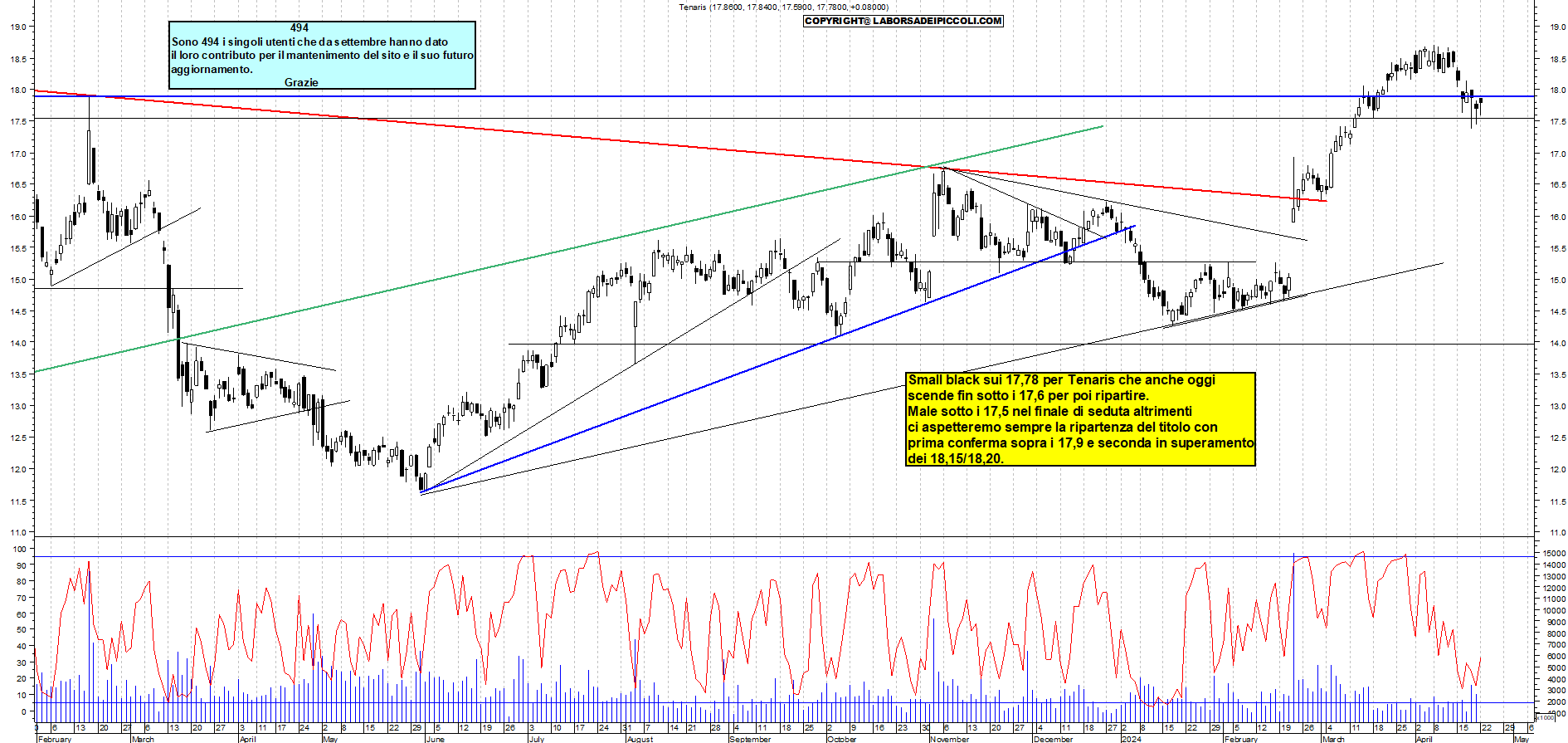Click the 16.0 value on left price axis
Image resolution: width=1568 pixels, height=743 pixels.
pos(18,218)
